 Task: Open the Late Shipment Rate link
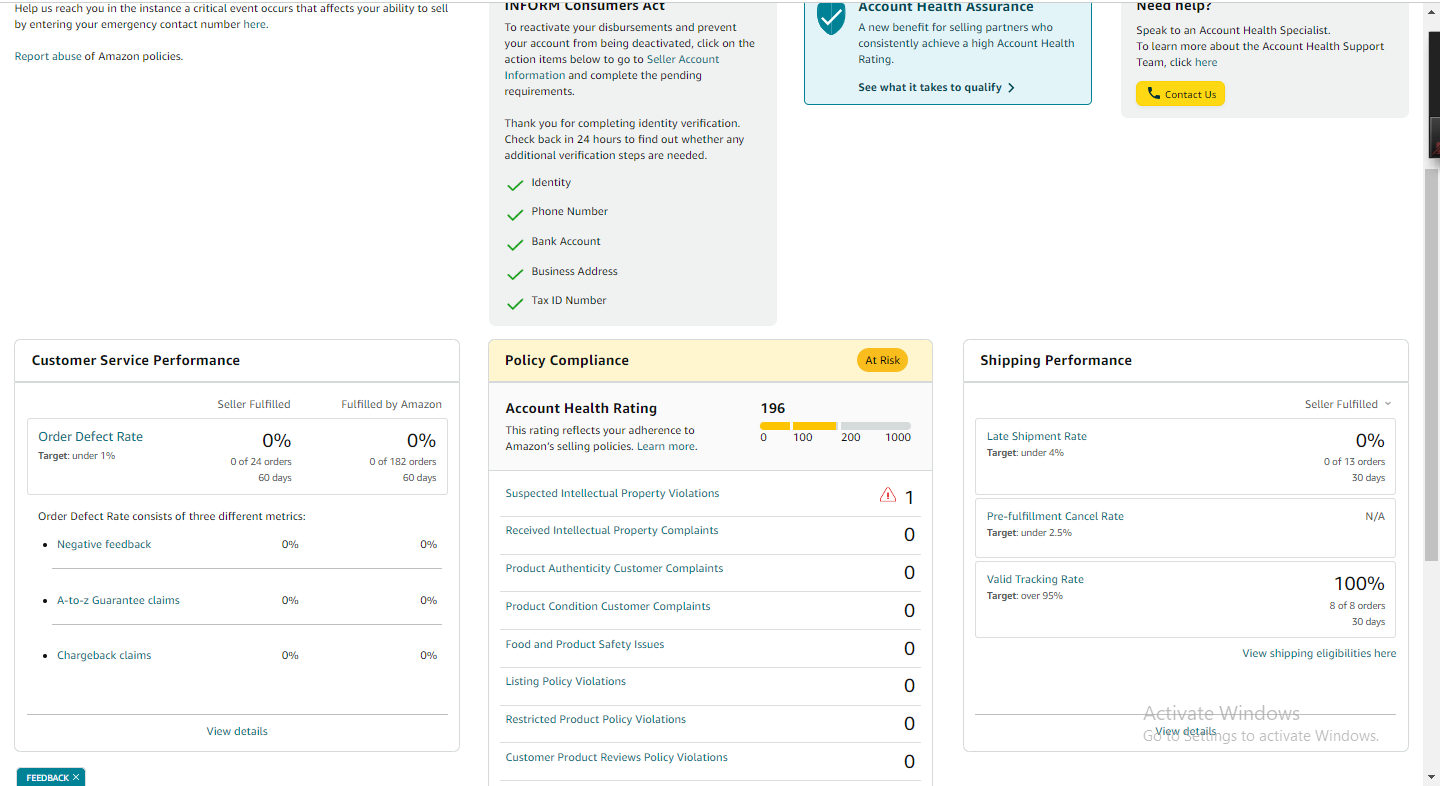(x=1037, y=436)
